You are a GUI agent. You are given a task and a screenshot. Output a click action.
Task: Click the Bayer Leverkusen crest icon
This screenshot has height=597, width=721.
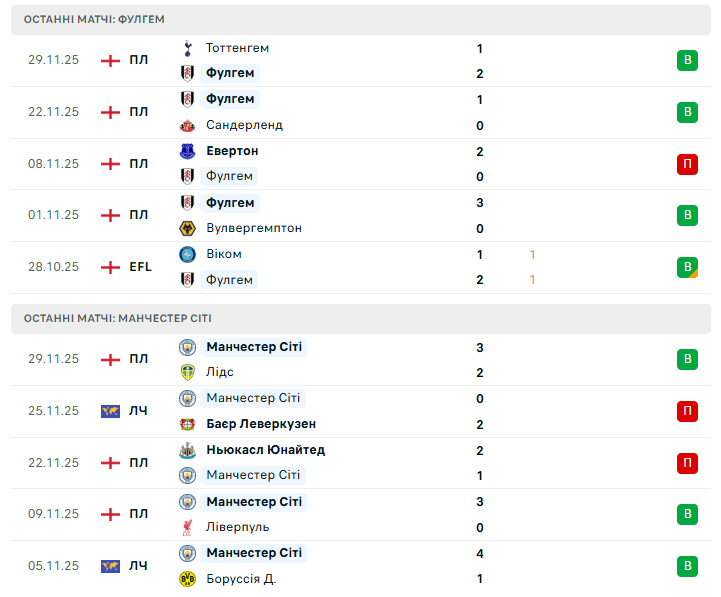(187, 424)
